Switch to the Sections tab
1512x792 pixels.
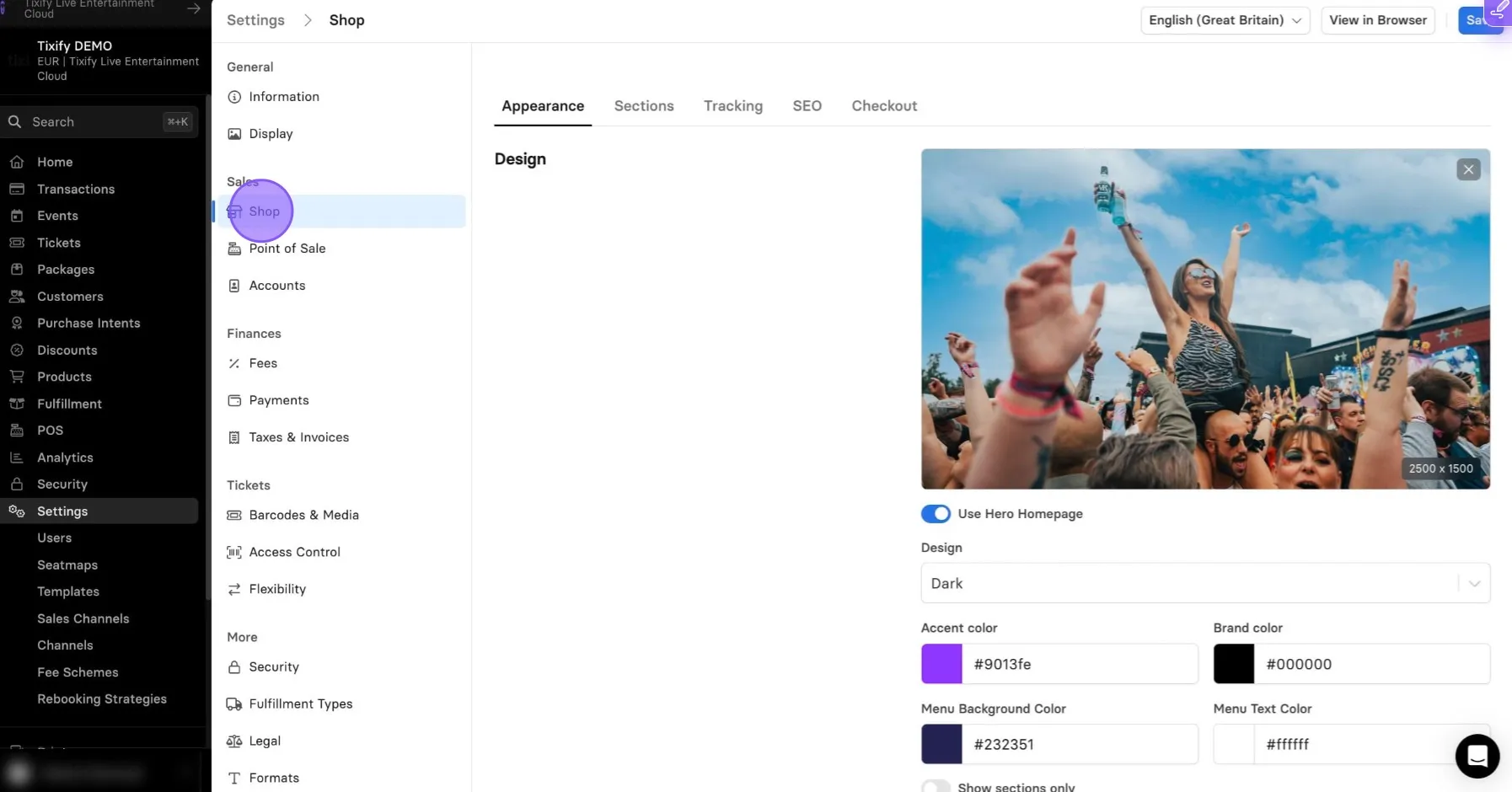click(x=644, y=106)
